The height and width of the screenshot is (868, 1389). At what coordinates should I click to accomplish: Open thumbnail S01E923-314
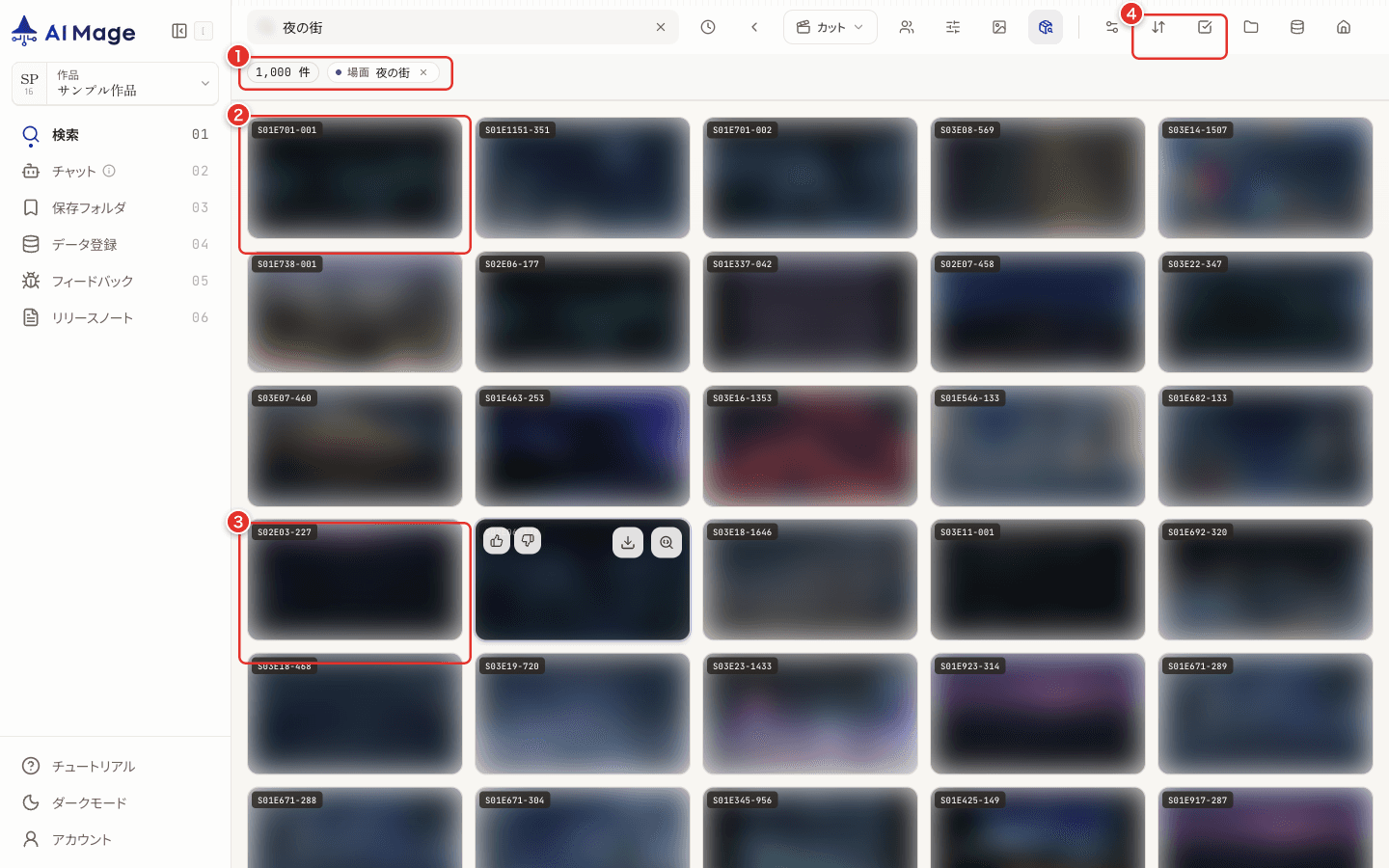coord(1038,714)
